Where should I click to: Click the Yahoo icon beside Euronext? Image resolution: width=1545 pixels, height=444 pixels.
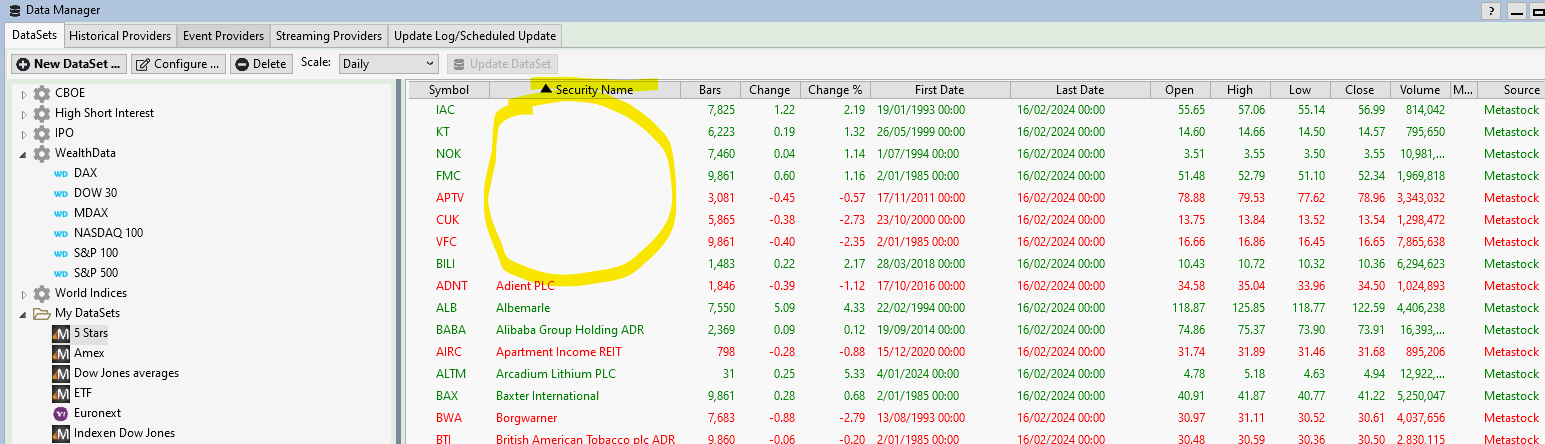(x=60, y=413)
